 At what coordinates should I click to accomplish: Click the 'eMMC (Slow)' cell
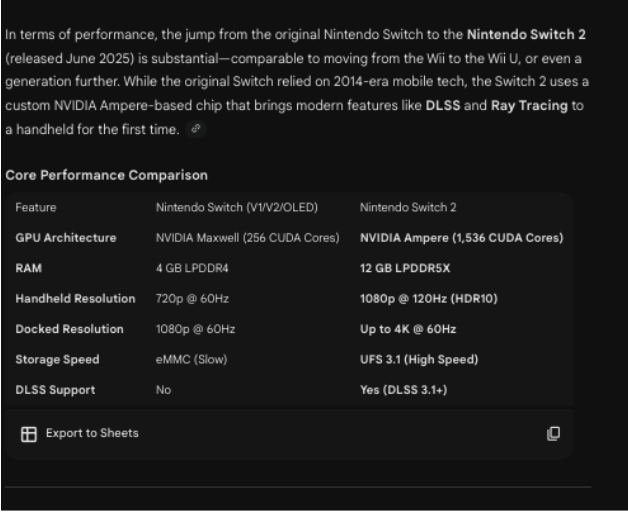pyautogui.click(x=191, y=360)
